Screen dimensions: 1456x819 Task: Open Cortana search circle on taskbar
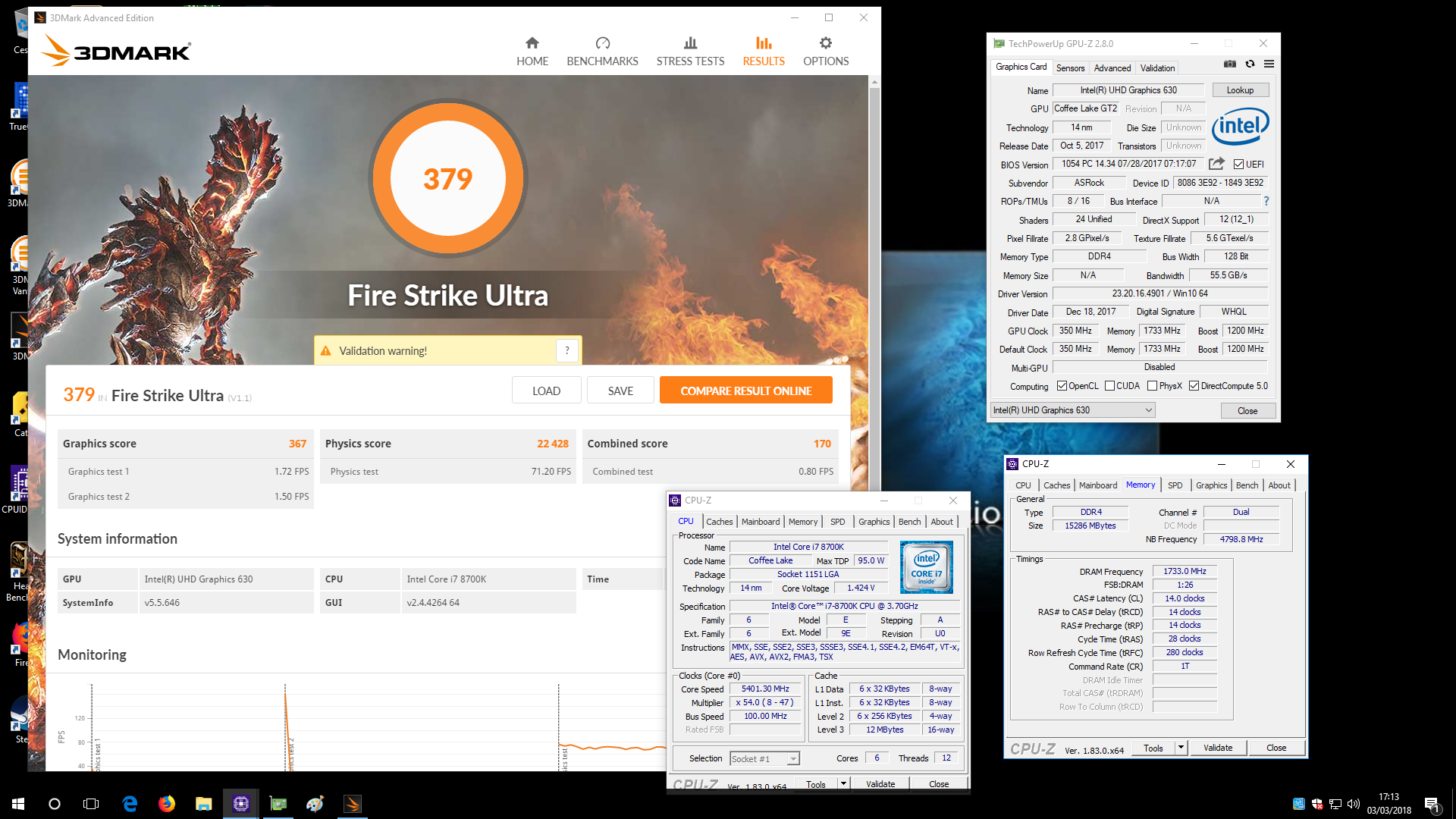tap(55, 804)
